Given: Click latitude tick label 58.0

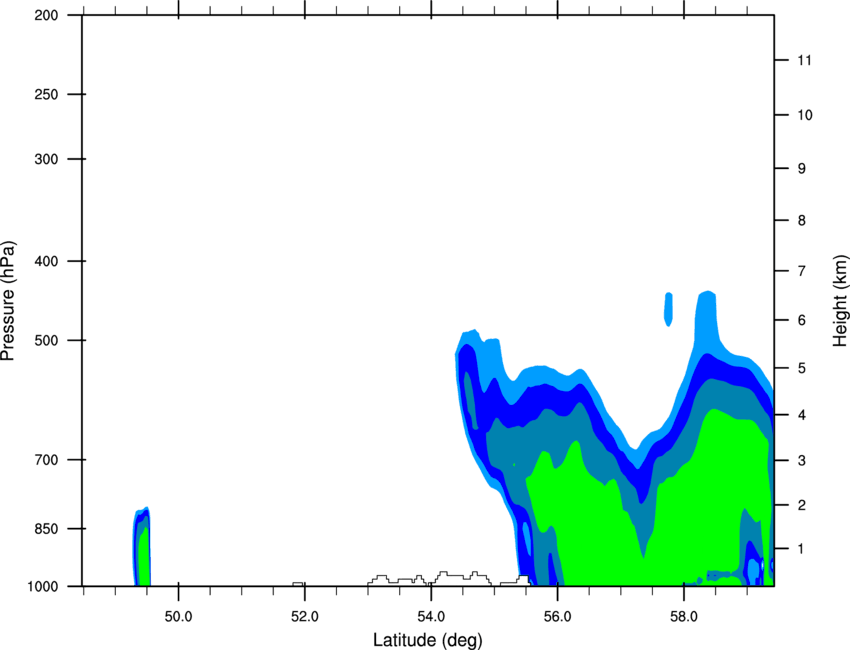Looking at the screenshot, I should click(684, 616).
